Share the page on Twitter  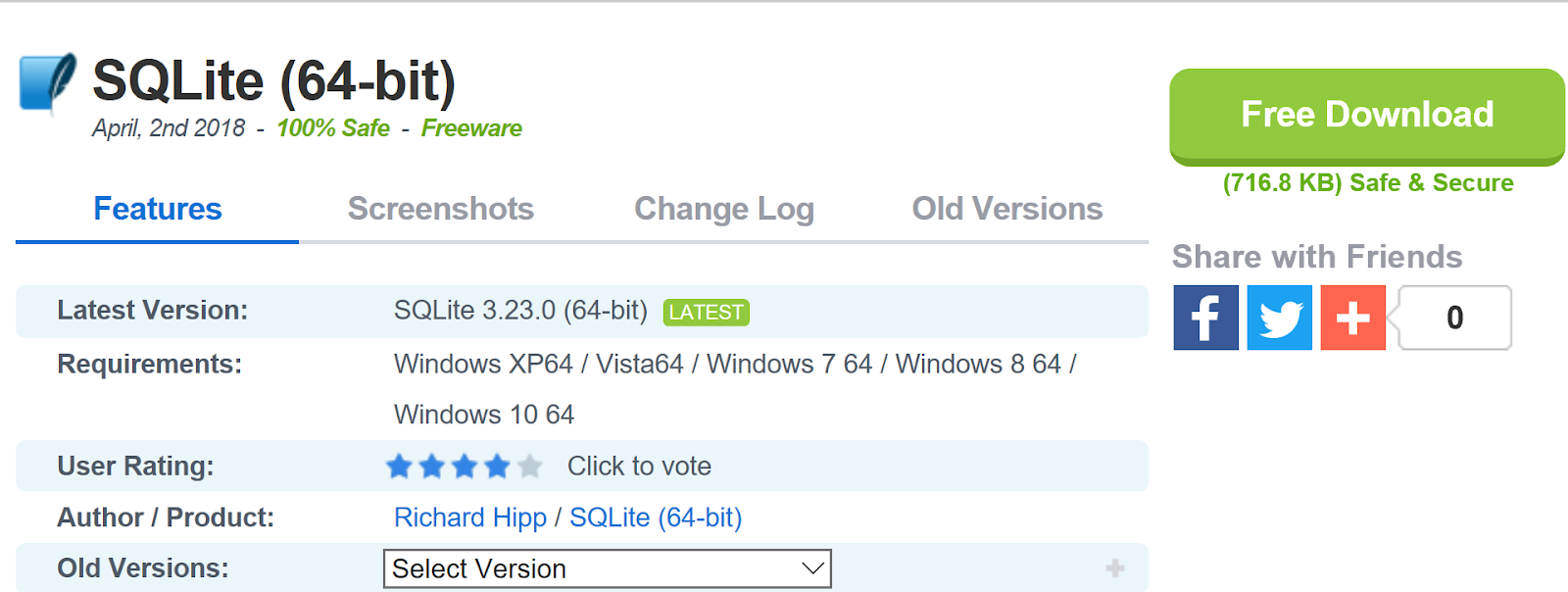point(1279,317)
